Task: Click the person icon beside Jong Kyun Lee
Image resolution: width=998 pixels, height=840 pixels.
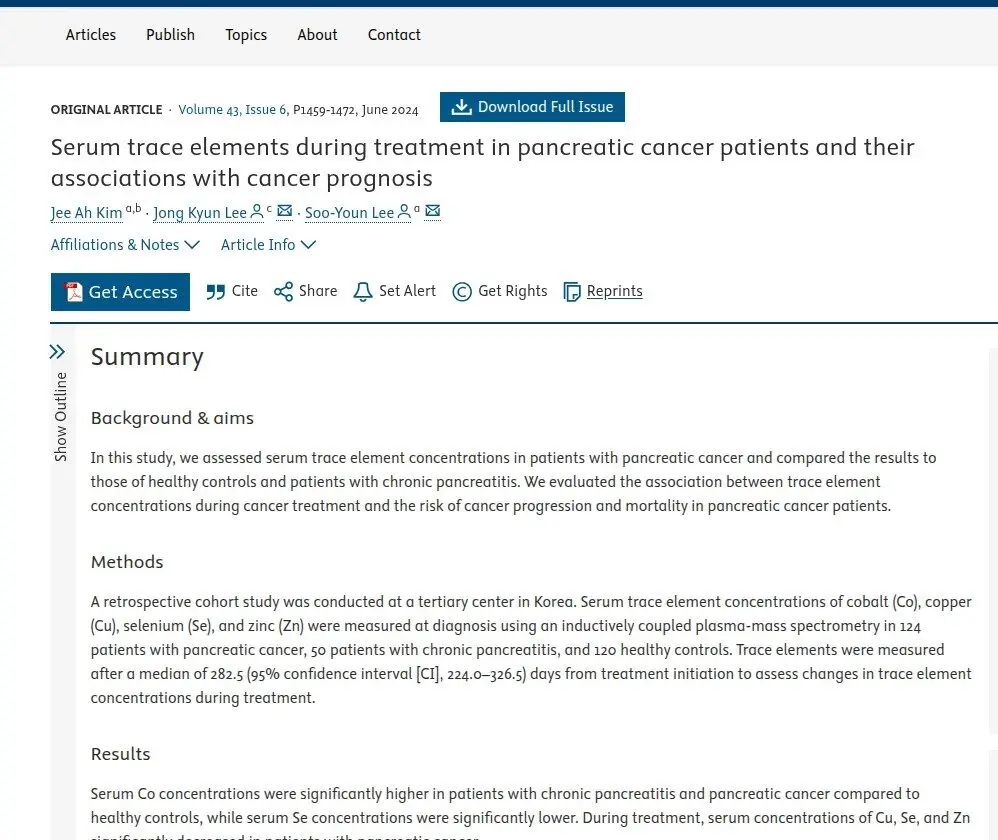Action: [257, 211]
